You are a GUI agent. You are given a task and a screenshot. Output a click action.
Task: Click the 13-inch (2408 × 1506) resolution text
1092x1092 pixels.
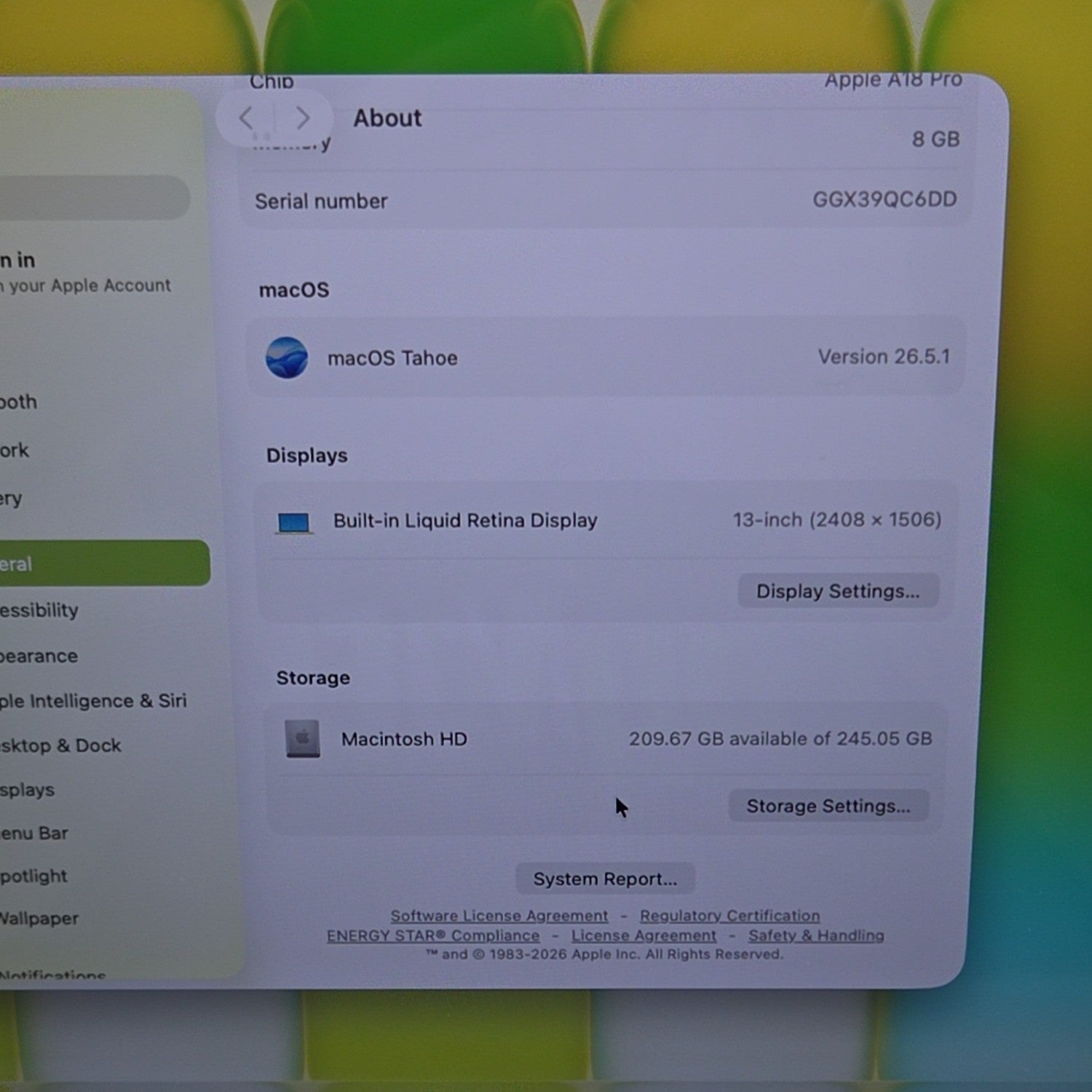(x=837, y=520)
